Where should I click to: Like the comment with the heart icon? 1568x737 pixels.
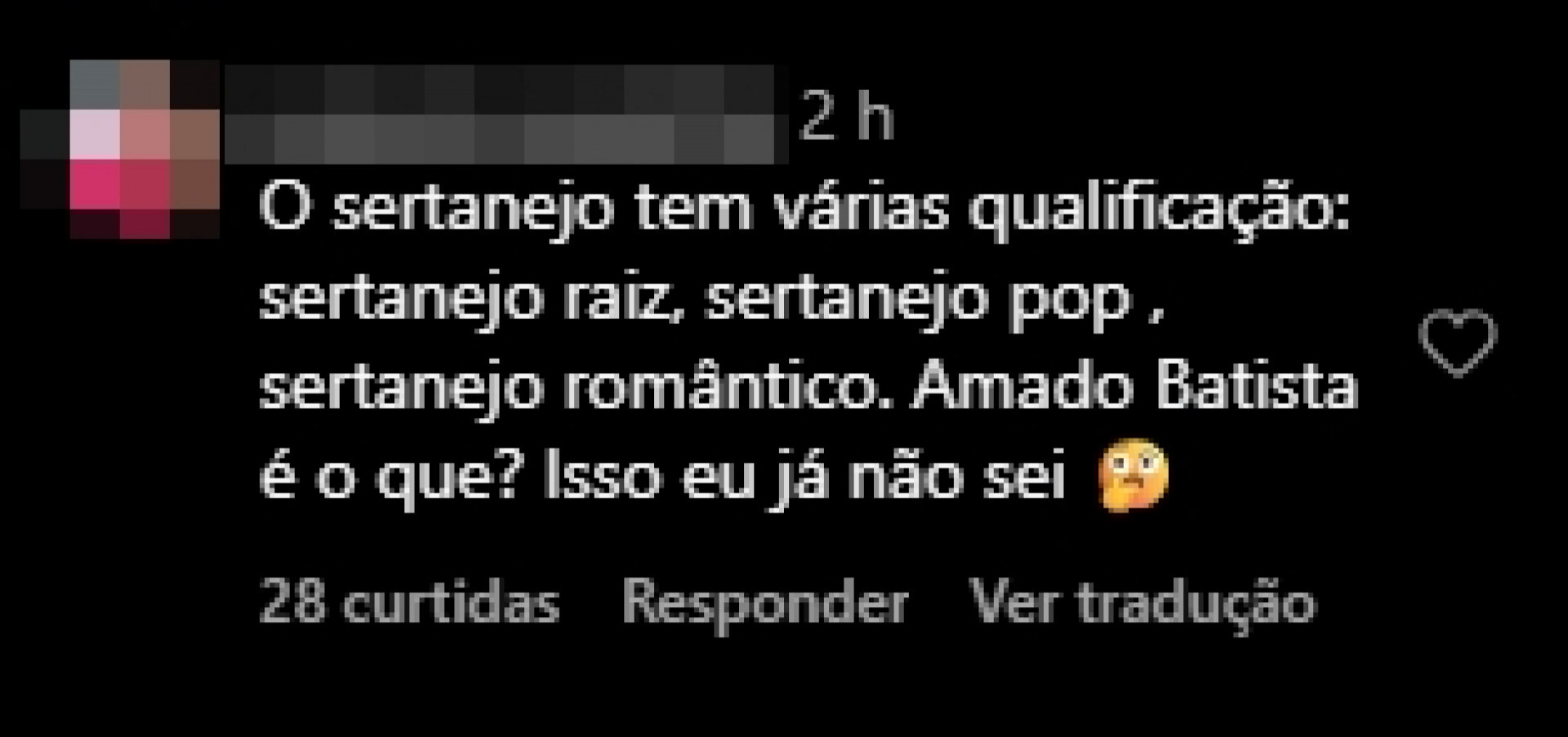pos(1459,343)
